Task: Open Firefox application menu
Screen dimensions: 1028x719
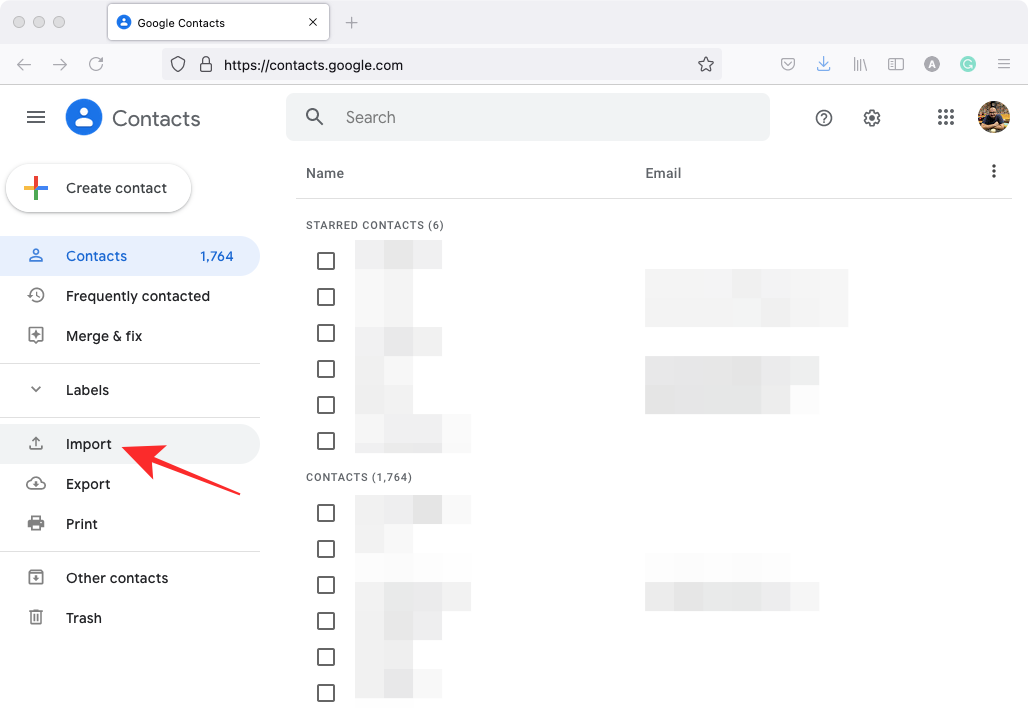Action: [1004, 65]
